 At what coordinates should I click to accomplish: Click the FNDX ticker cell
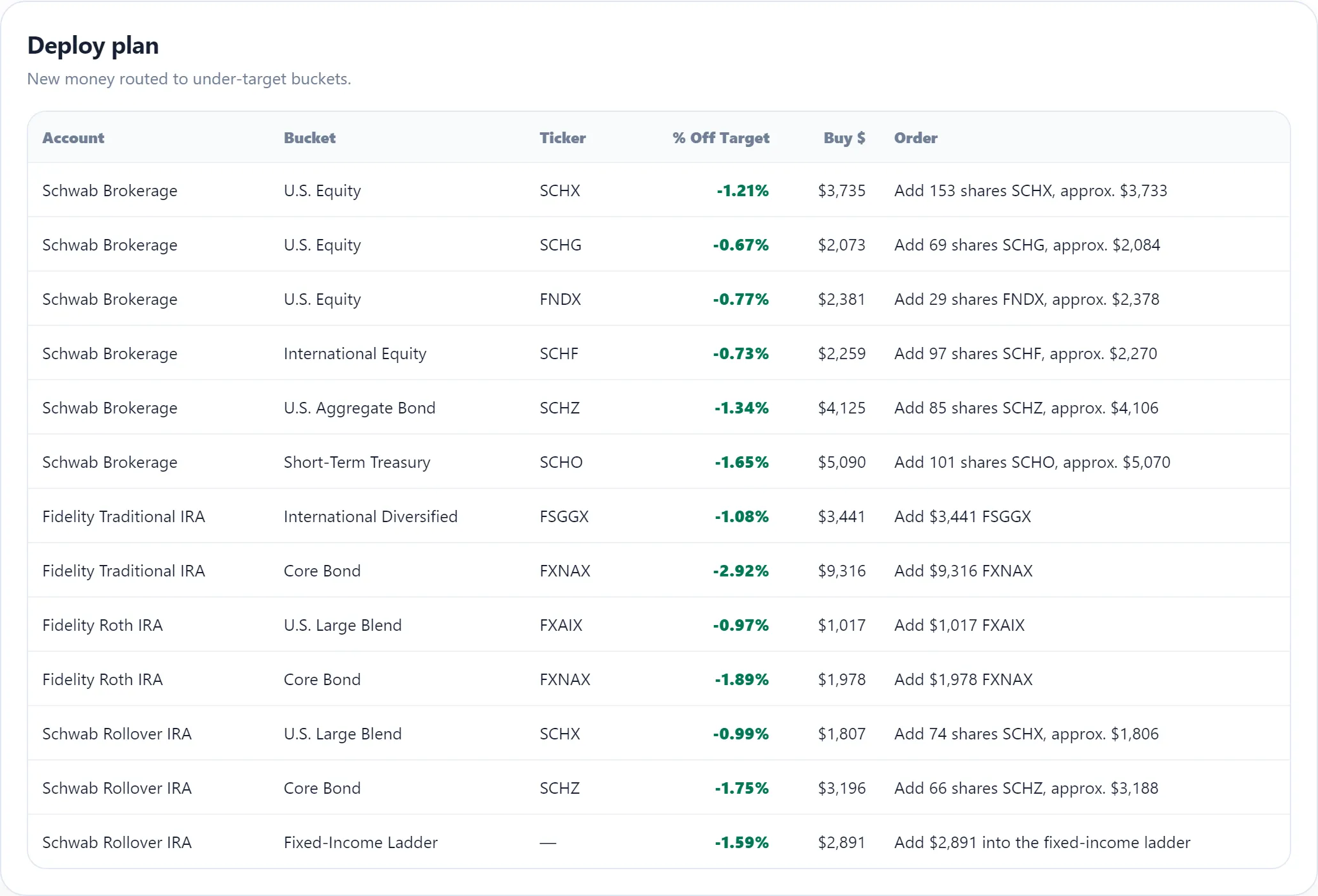(560, 299)
